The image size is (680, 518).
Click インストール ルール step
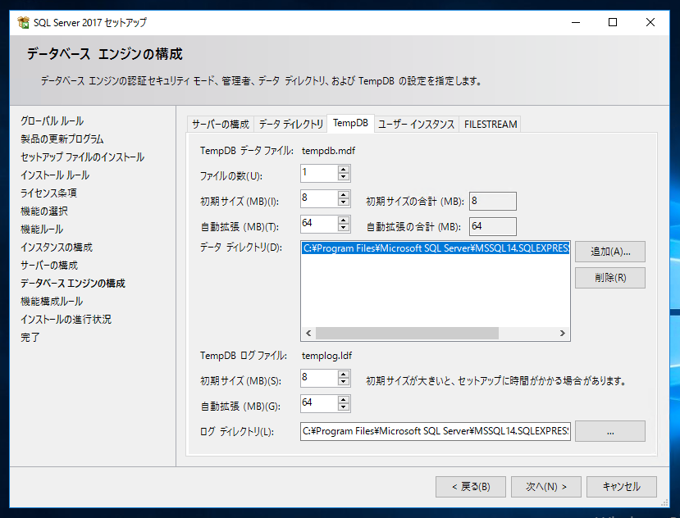[55, 175]
